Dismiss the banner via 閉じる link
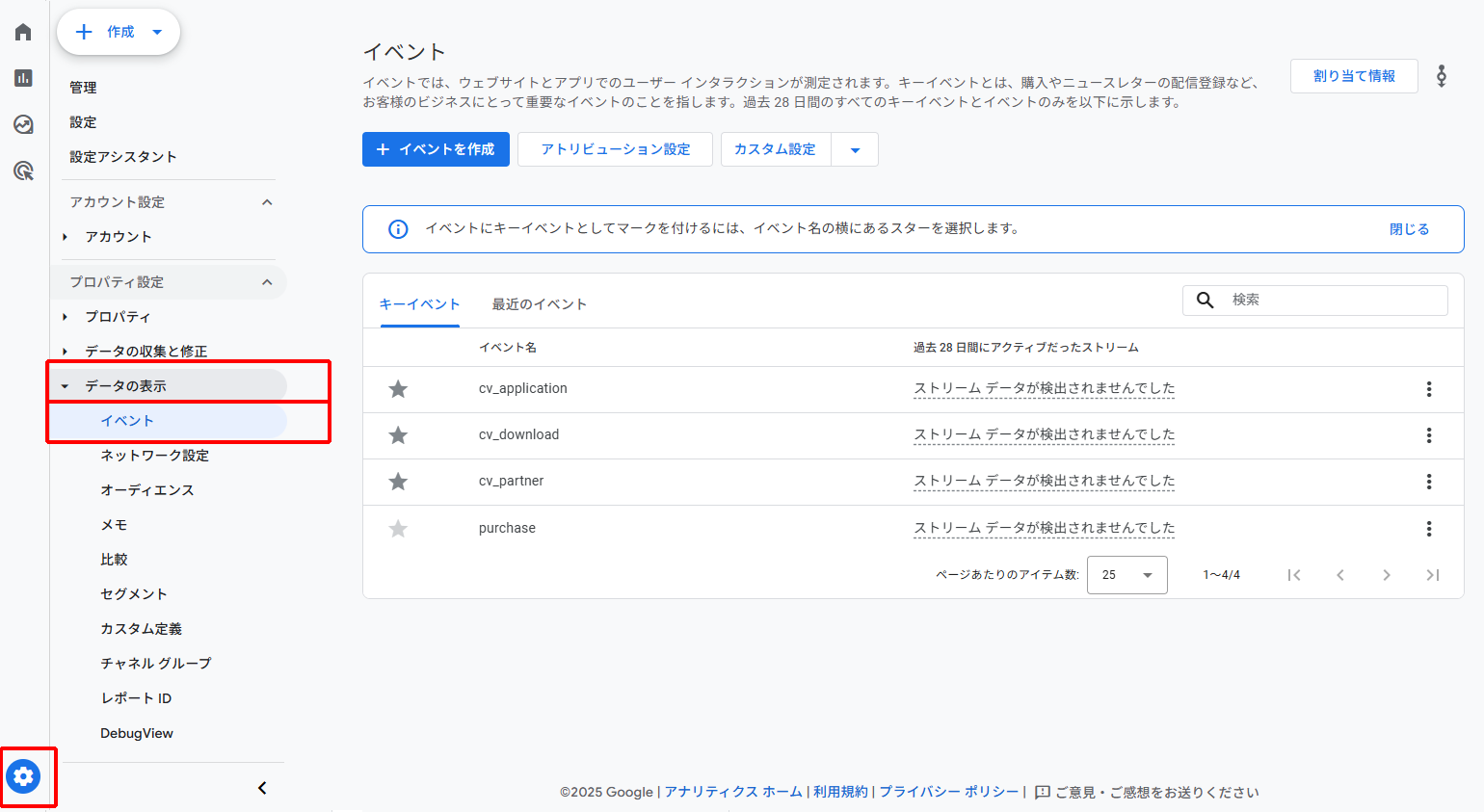The image size is (1484, 812). click(1409, 229)
